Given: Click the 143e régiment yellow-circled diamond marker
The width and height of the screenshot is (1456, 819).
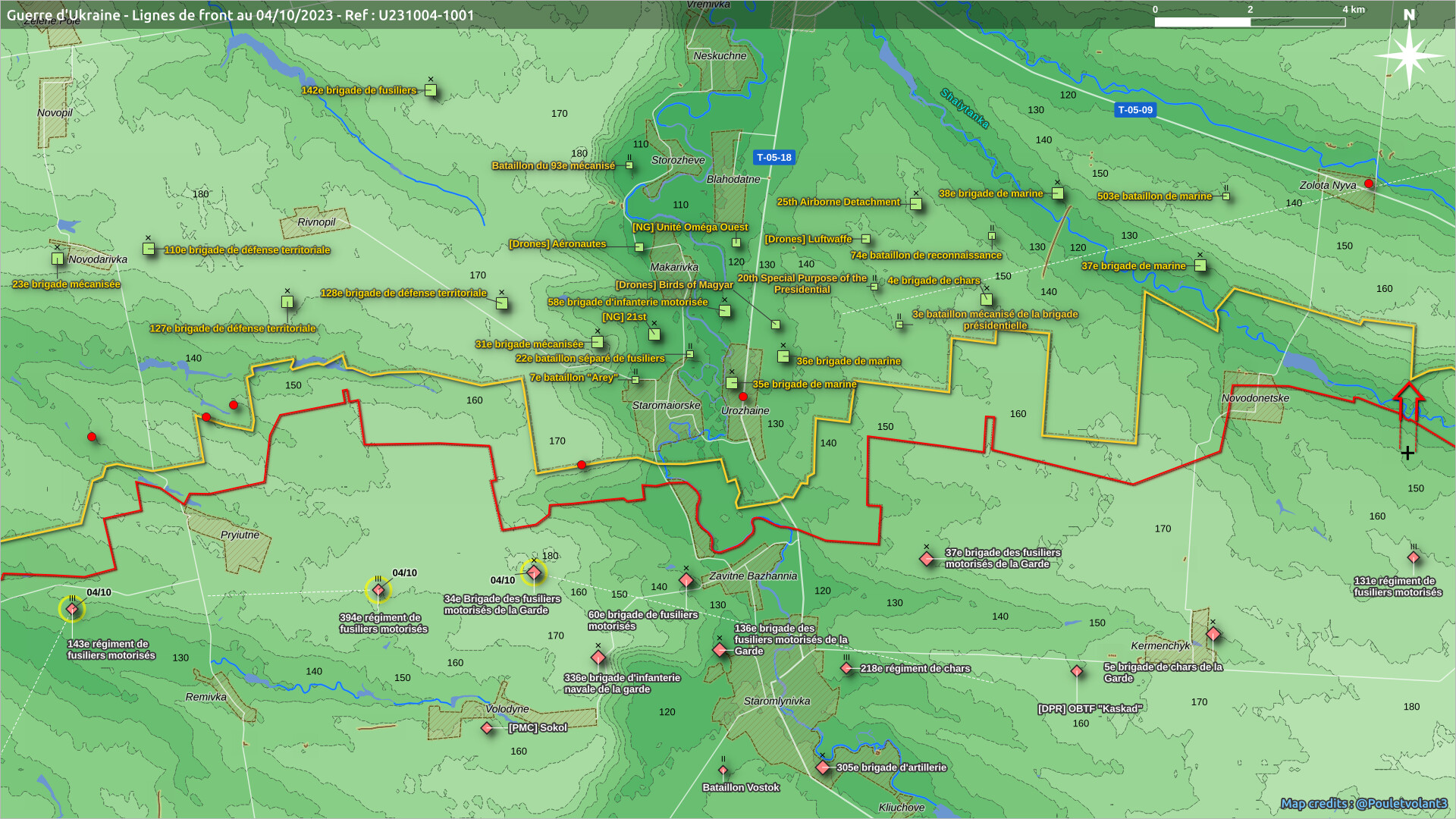Looking at the screenshot, I should (x=72, y=609).
